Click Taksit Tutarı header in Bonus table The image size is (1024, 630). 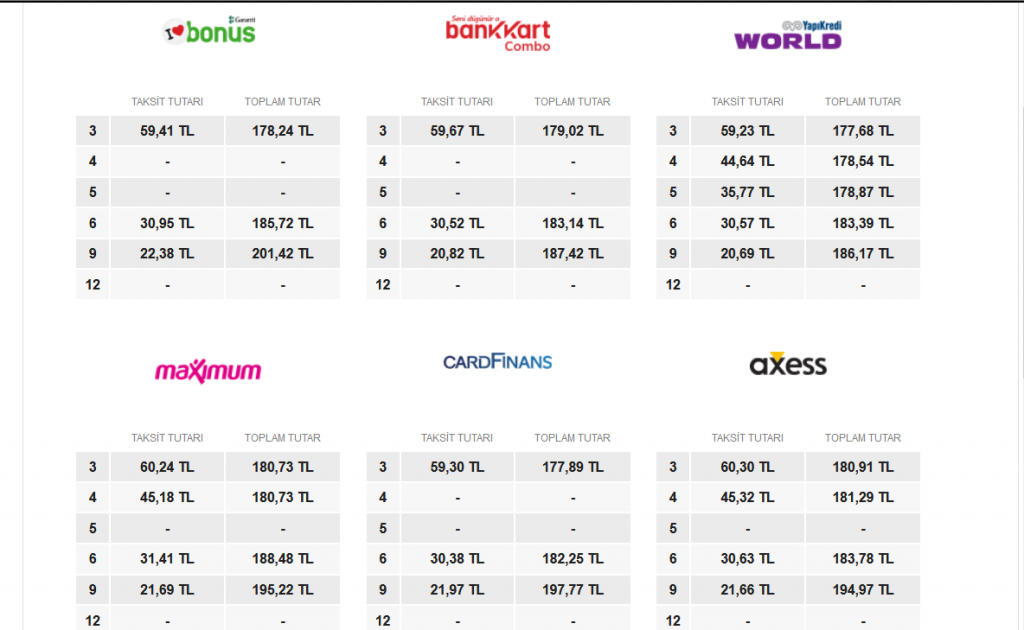pyautogui.click(x=167, y=102)
